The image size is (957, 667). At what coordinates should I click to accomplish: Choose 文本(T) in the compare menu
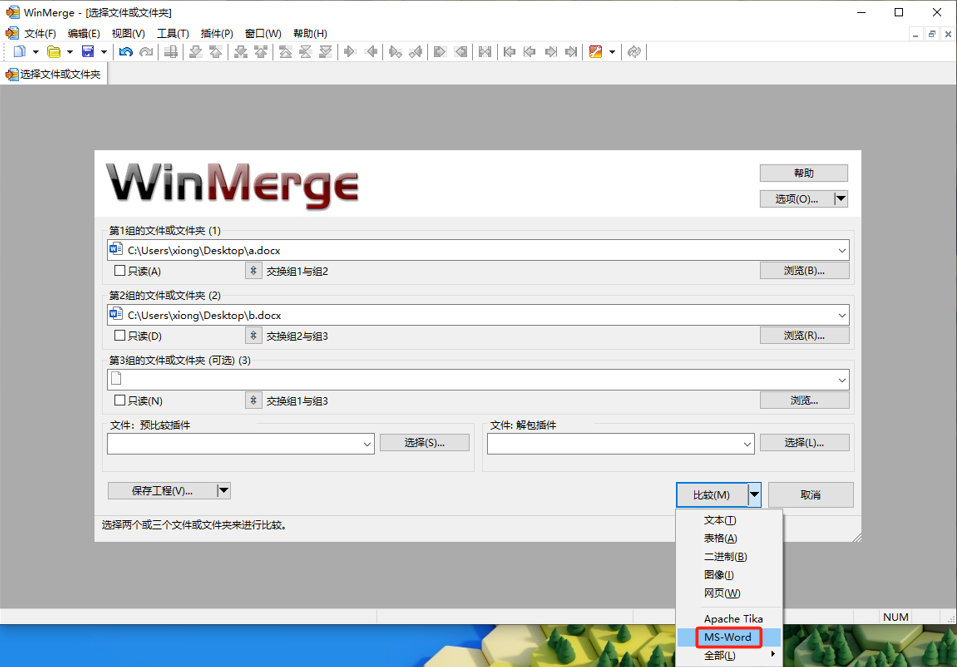(x=729, y=520)
